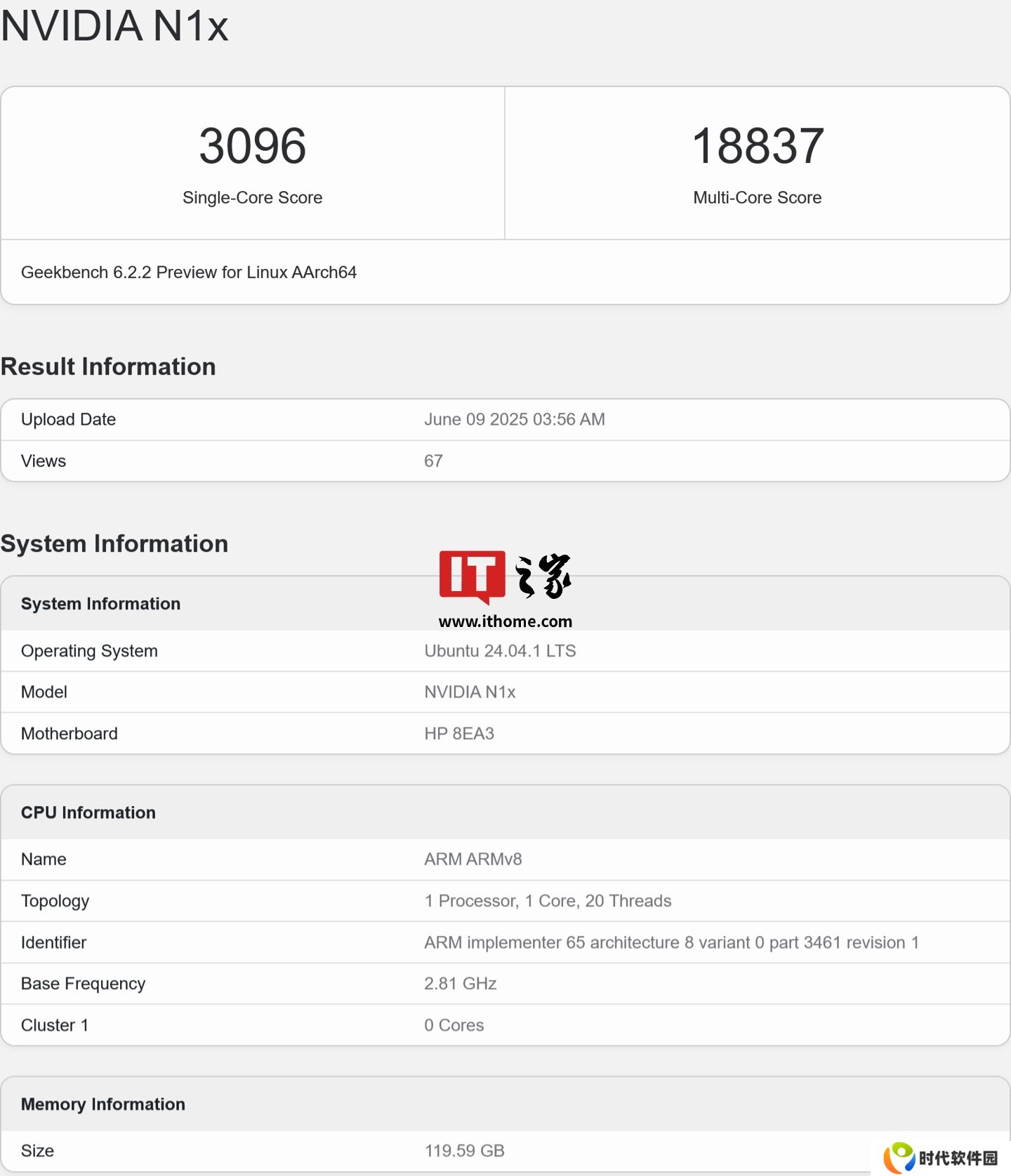Click the Model row label

pos(44,692)
